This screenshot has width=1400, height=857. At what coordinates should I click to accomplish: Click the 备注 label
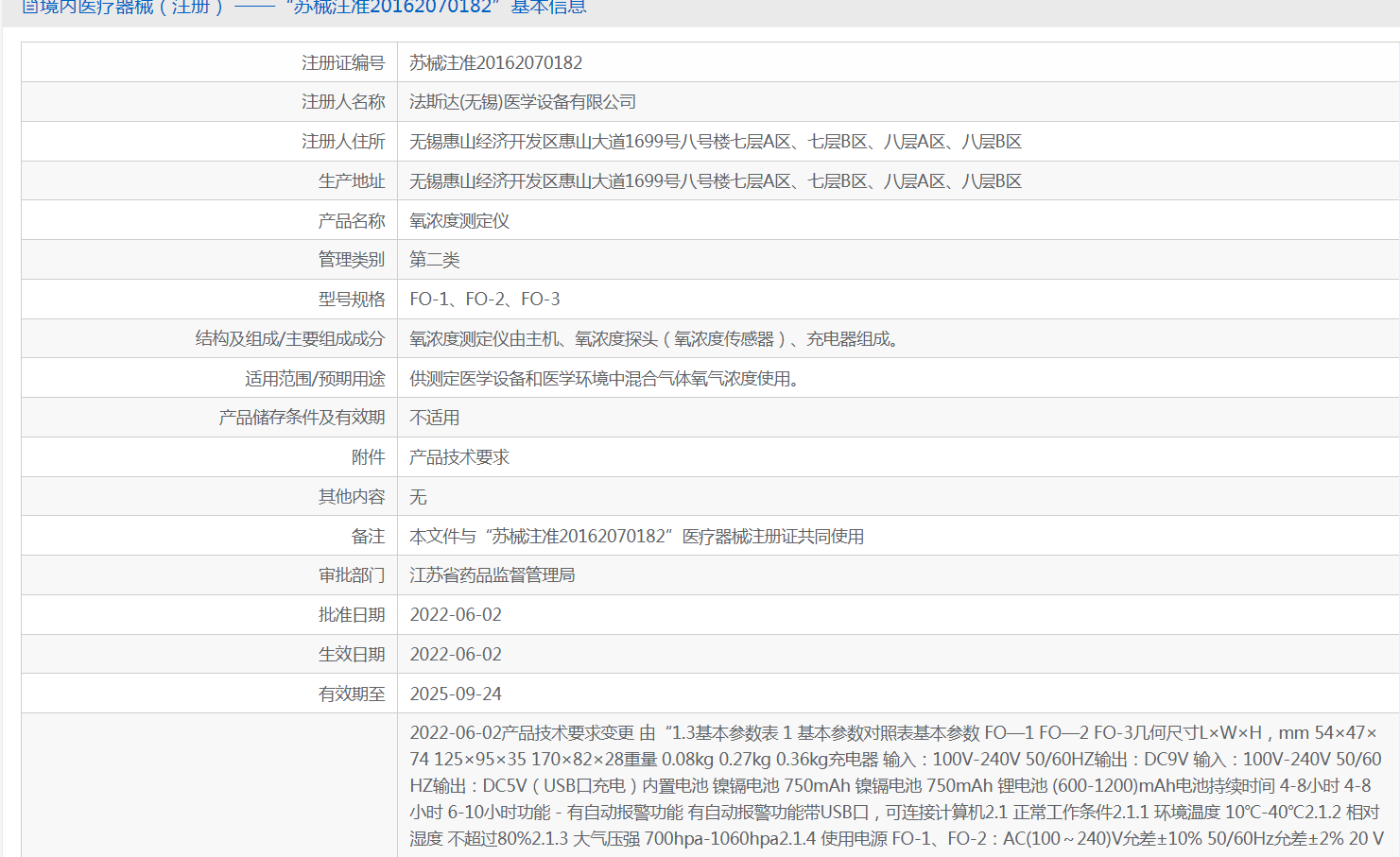(369, 537)
